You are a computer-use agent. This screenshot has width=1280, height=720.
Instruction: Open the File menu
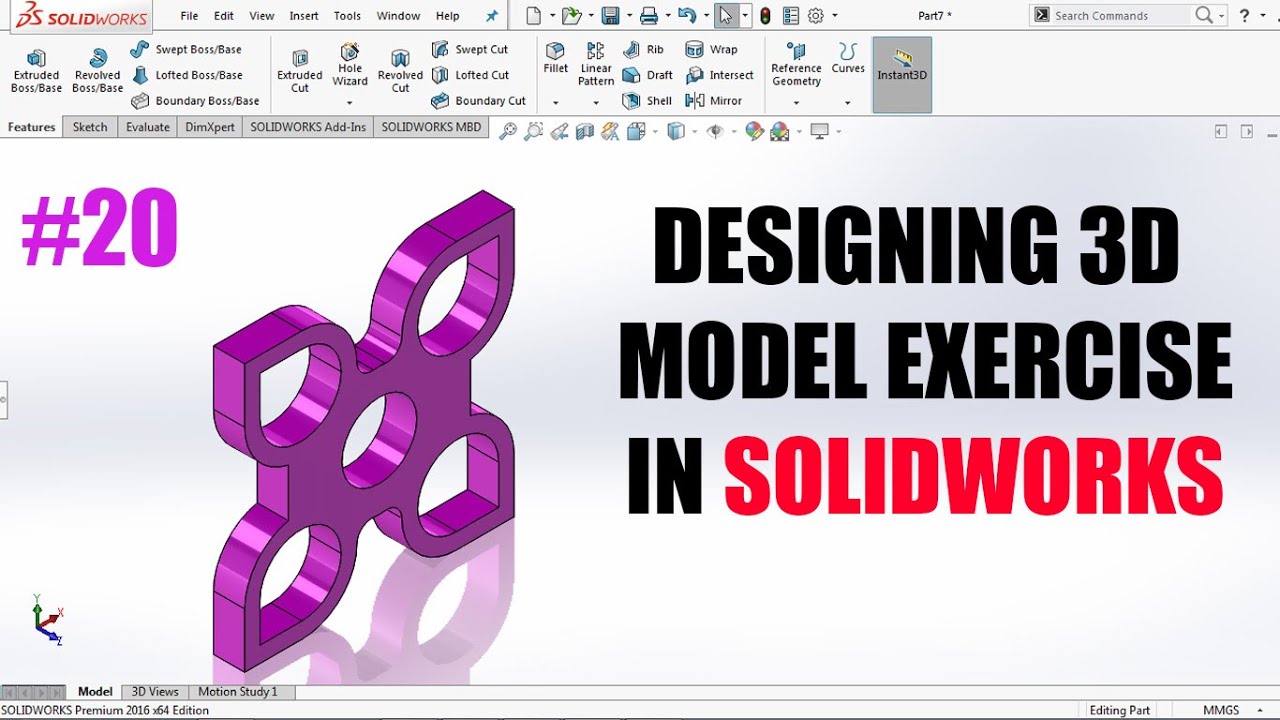click(189, 16)
